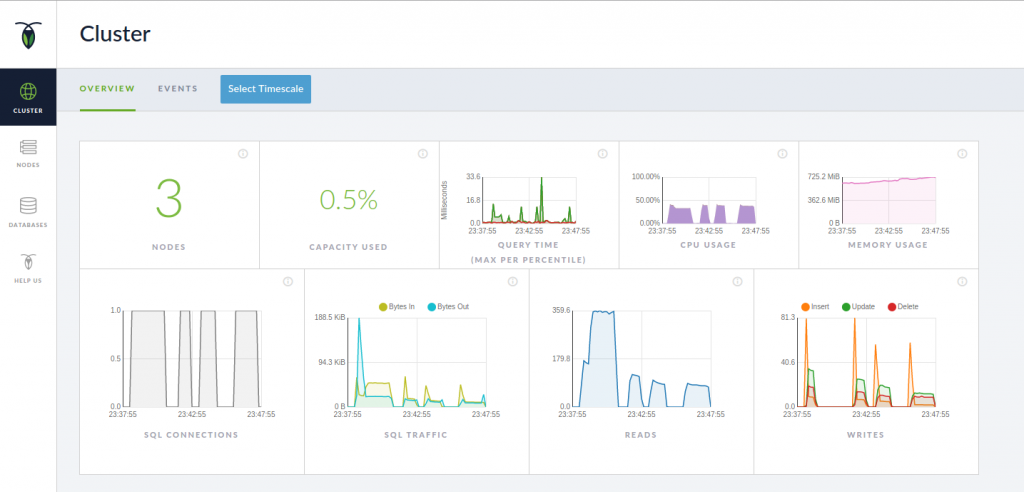
Task: Open the Nodes sidebar icon
Action: coord(28,146)
